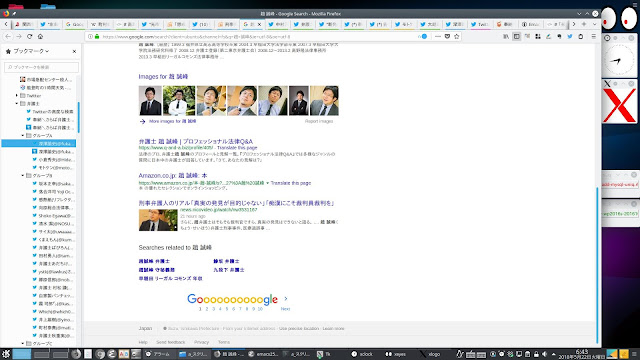The width and height of the screenshot is (640, 360).
Task: Close the bookmarks sidebar with the X
Action: [x=74, y=51]
